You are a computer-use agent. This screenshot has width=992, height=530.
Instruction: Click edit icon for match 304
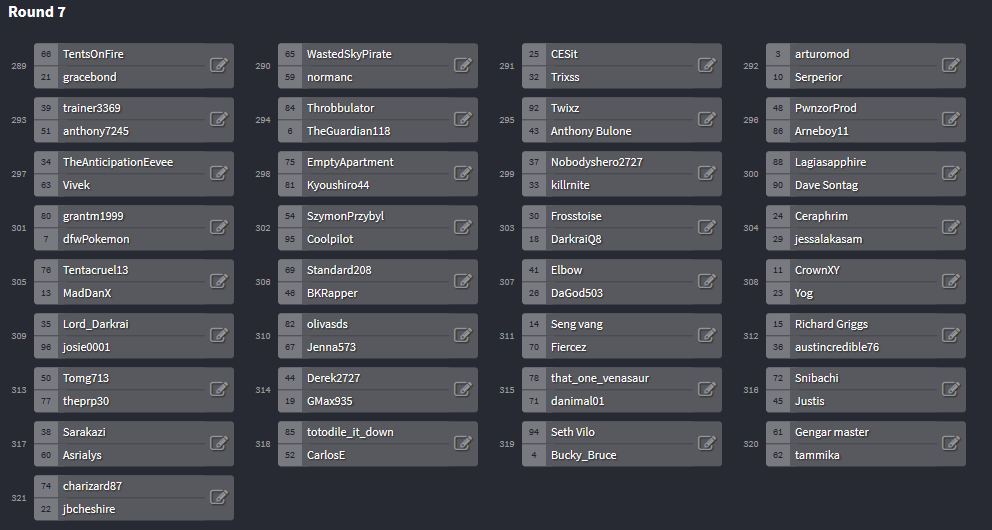(x=951, y=227)
